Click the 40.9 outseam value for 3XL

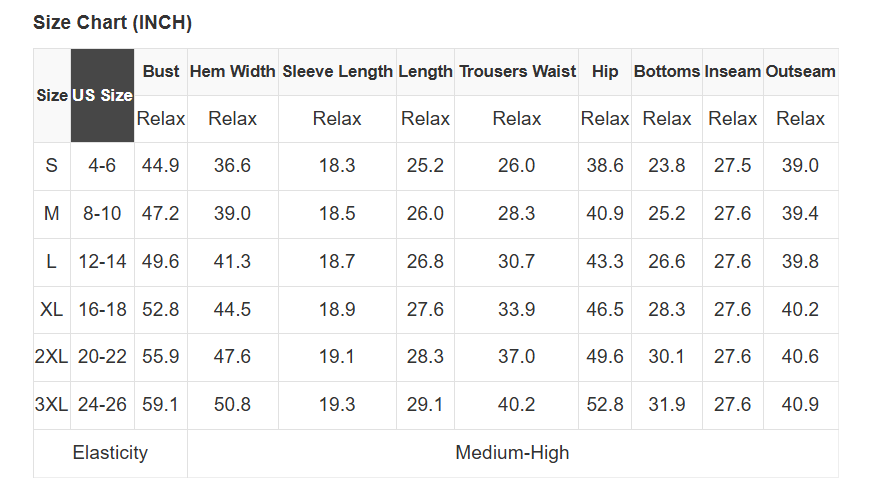coord(800,405)
